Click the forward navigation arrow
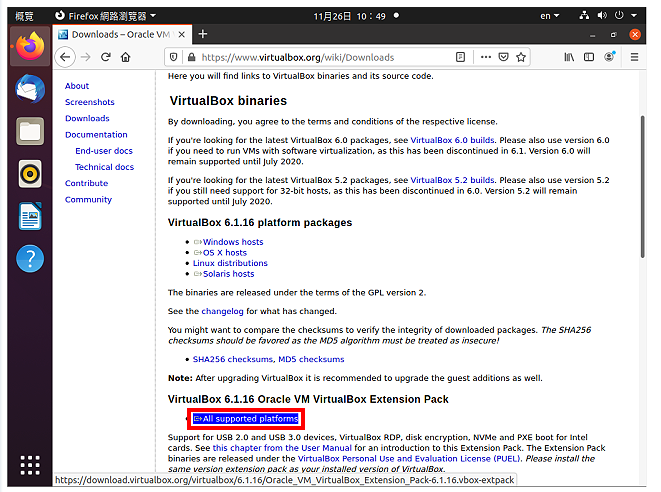 pyautogui.click(x=86, y=57)
